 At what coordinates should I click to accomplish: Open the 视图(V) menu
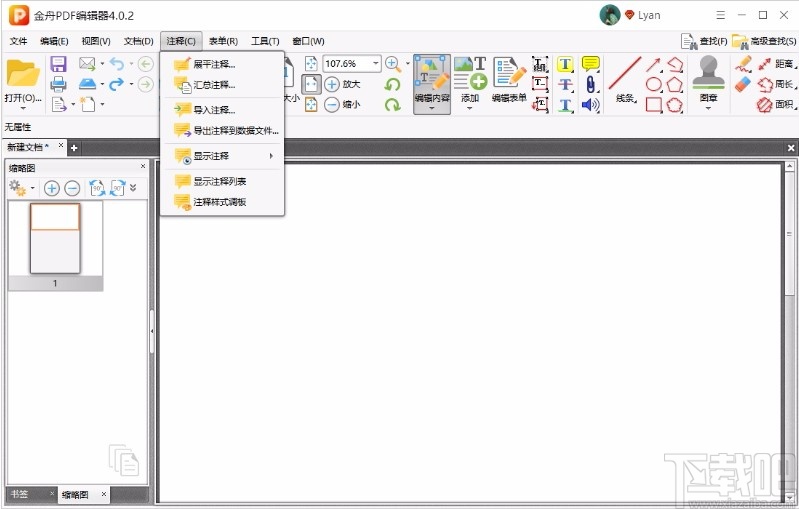[x=96, y=41]
